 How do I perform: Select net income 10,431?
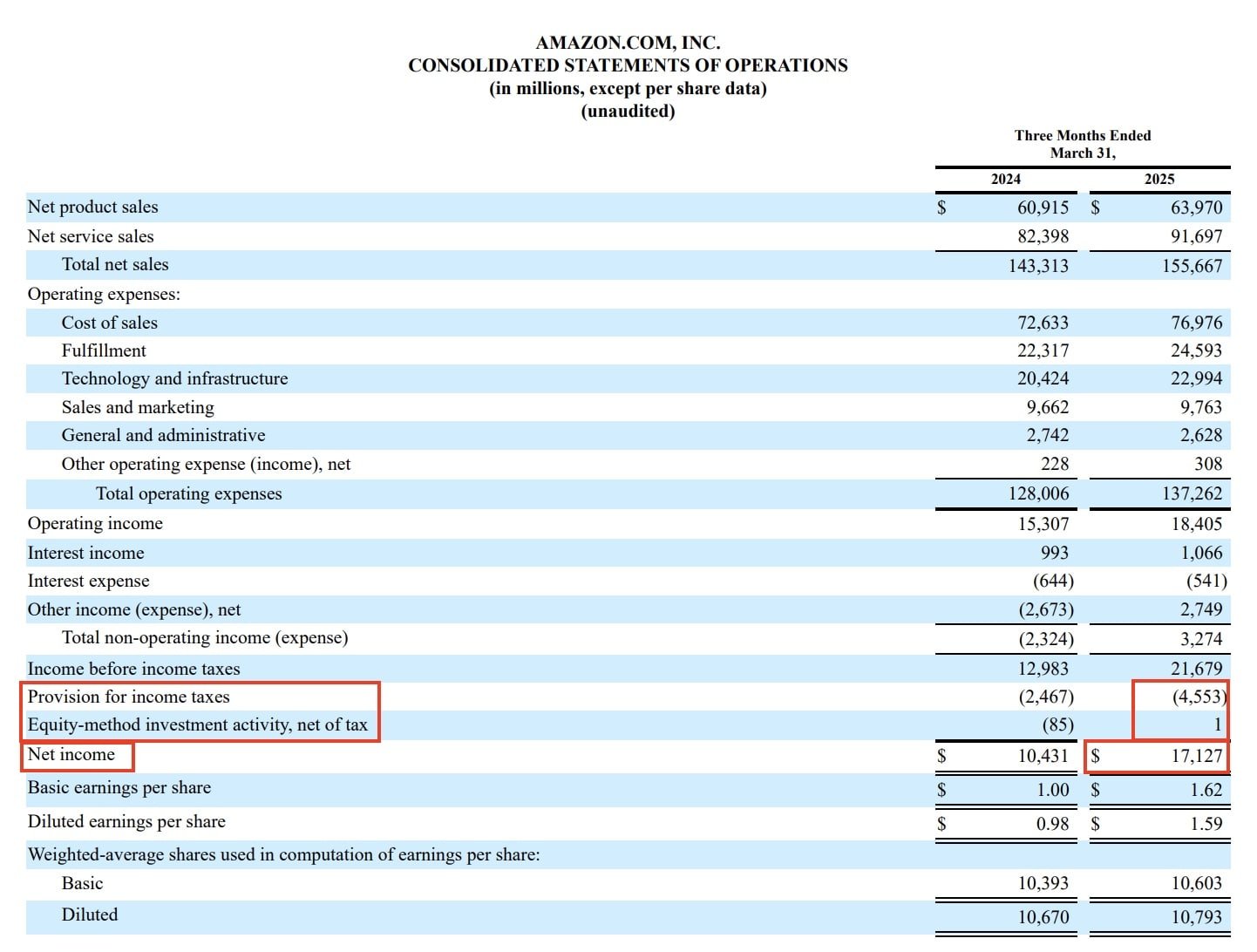coord(1043,756)
